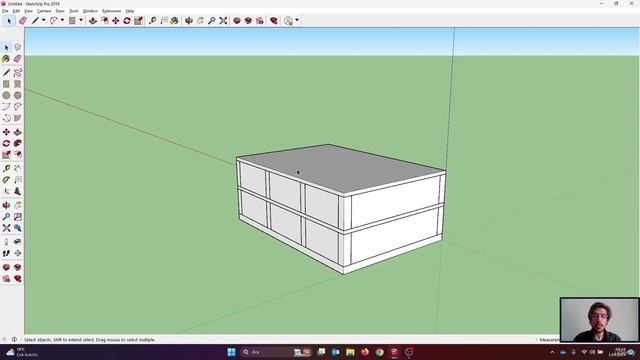
Task: Pick the 3D Text tool
Action: [x=18, y=191]
